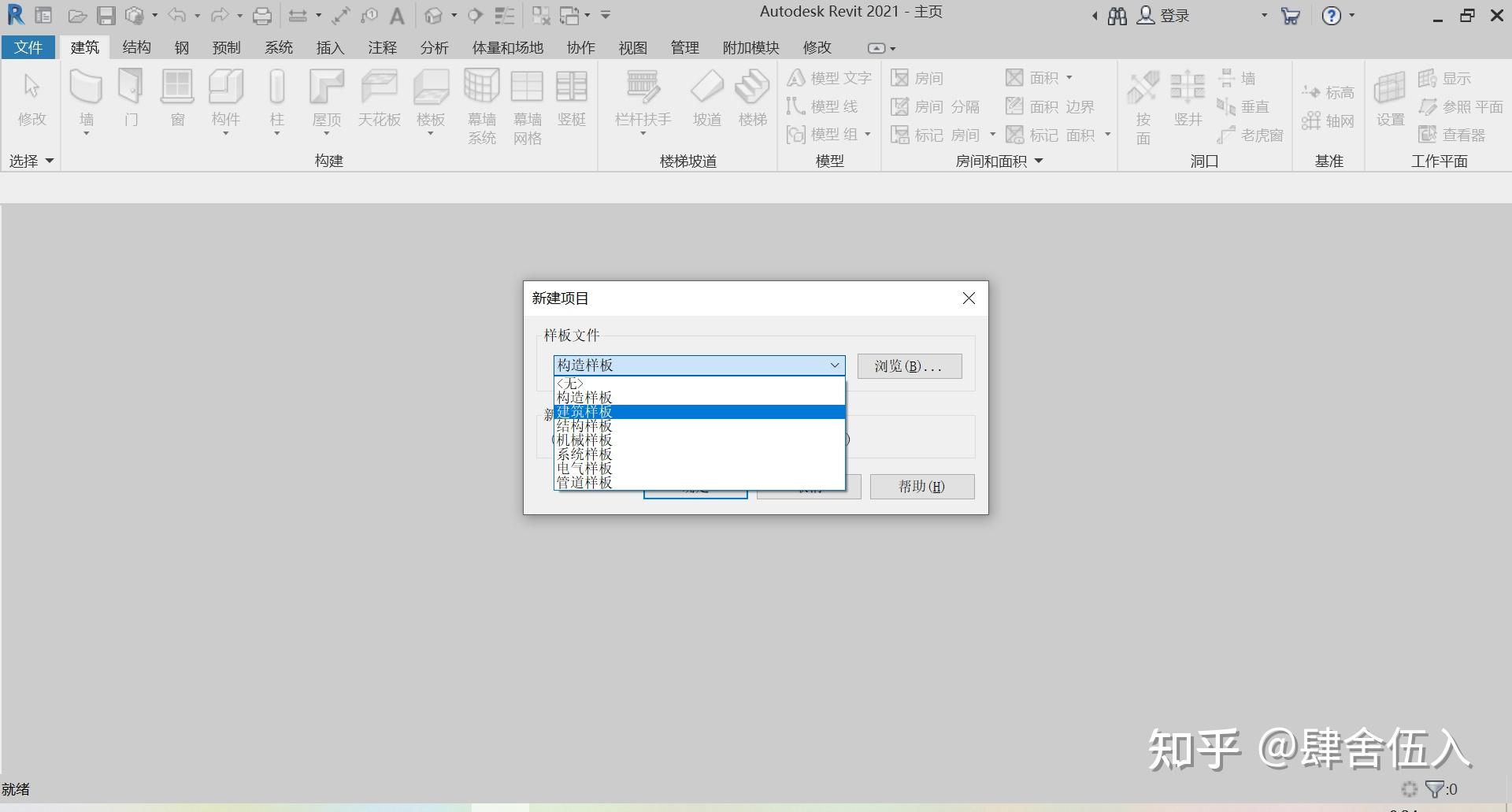This screenshot has width=1512, height=812.
Task: Open the Massing & Site (体量和场地) tab
Action: coord(508,47)
